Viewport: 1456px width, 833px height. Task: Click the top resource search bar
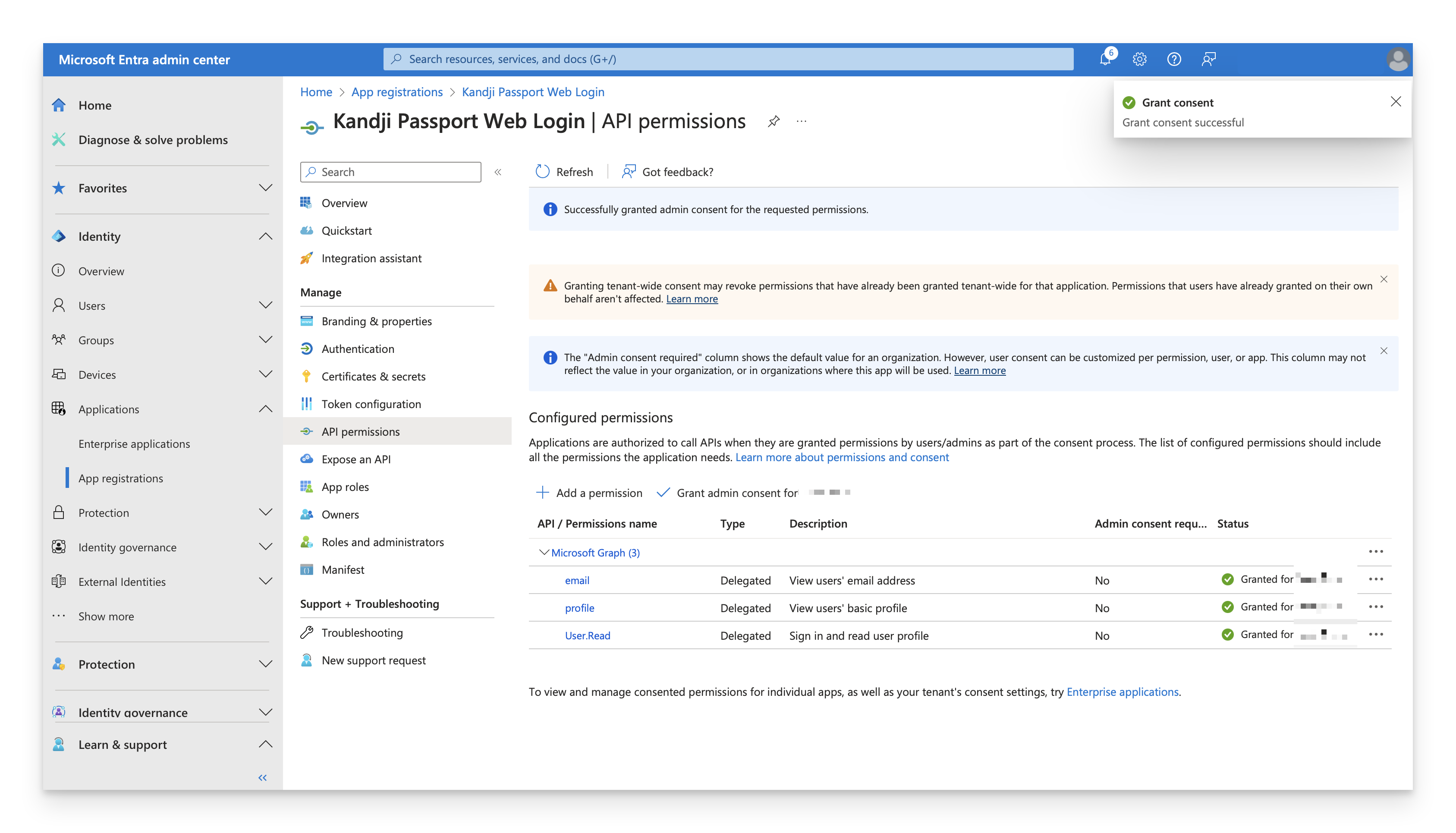[728, 60]
